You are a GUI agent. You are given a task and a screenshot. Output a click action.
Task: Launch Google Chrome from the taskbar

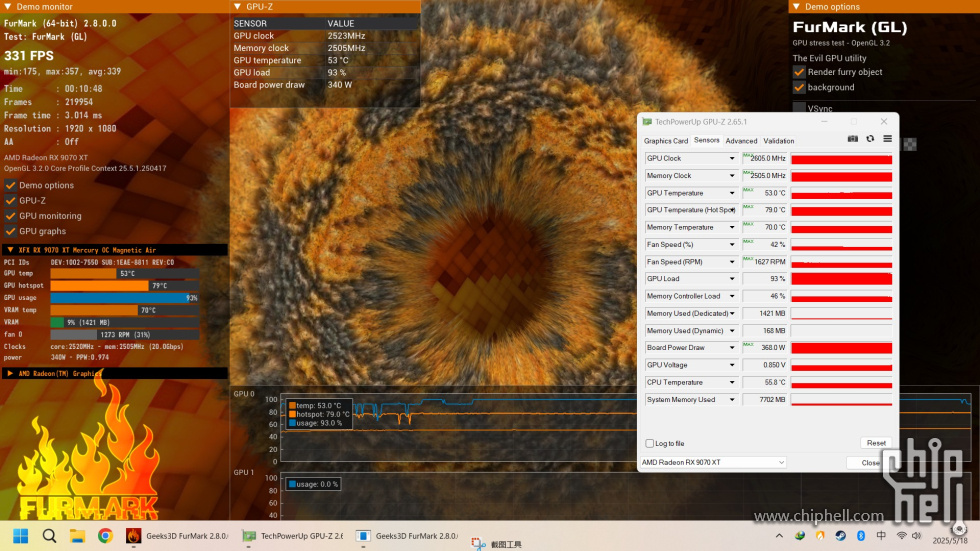(x=105, y=536)
